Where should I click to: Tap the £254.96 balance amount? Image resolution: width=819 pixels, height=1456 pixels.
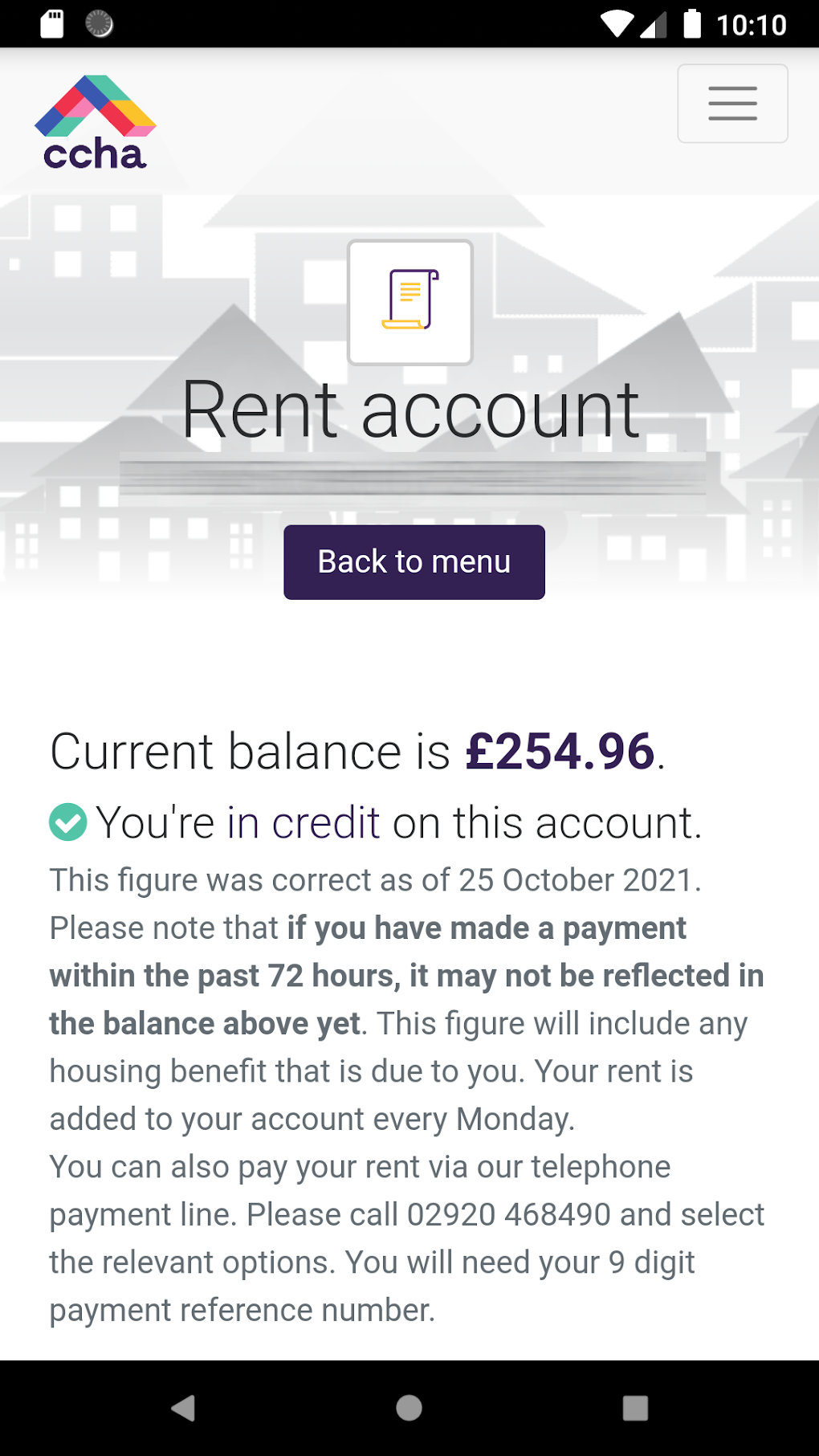coord(560,752)
